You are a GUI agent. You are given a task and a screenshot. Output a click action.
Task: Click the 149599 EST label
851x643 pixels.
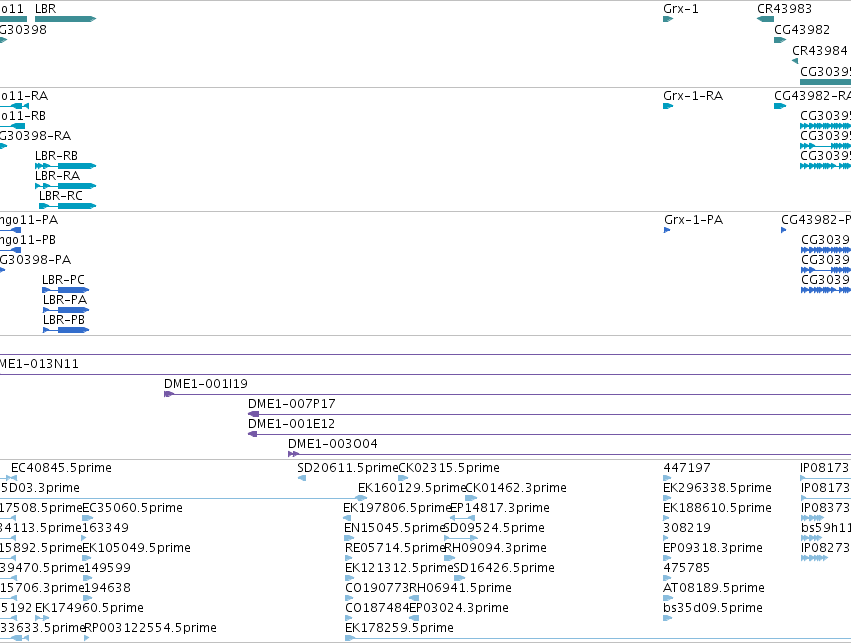coord(107,568)
